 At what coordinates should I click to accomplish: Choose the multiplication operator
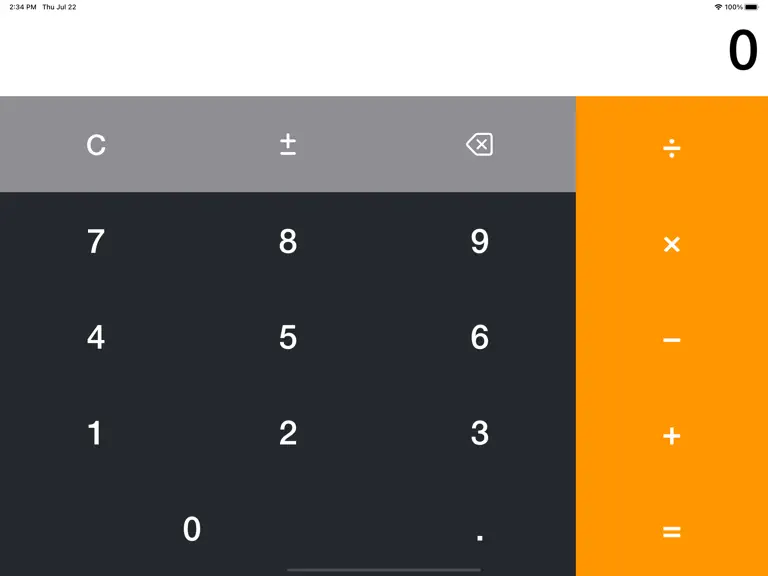click(x=672, y=240)
